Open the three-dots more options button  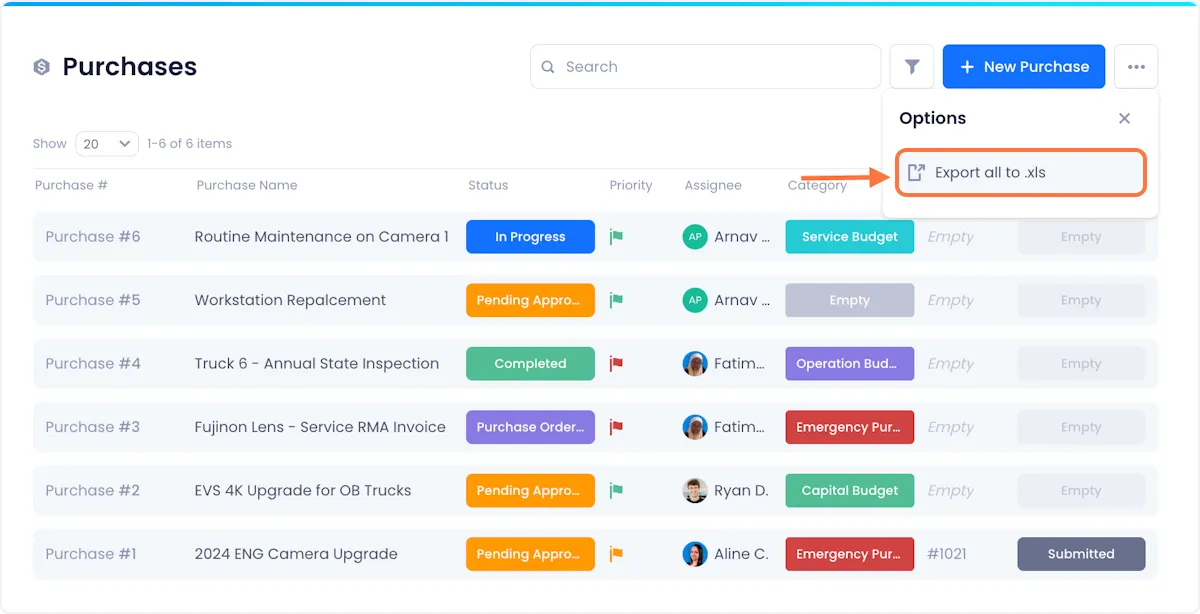click(x=1136, y=67)
